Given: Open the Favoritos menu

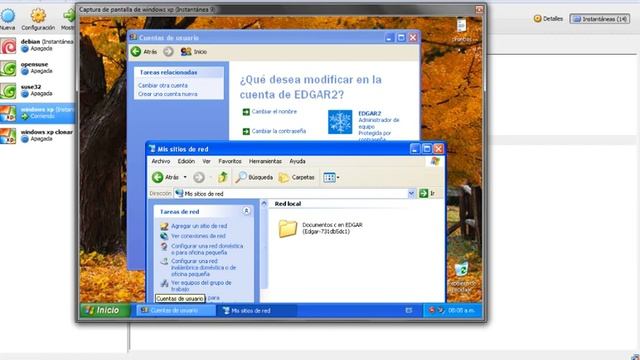Looking at the screenshot, I should (x=230, y=161).
